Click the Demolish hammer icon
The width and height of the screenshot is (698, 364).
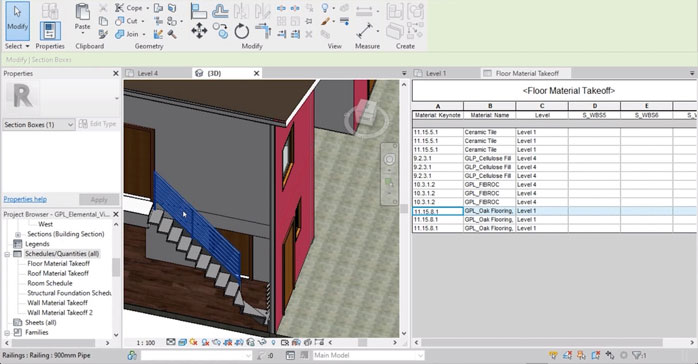click(x=172, y=34)
